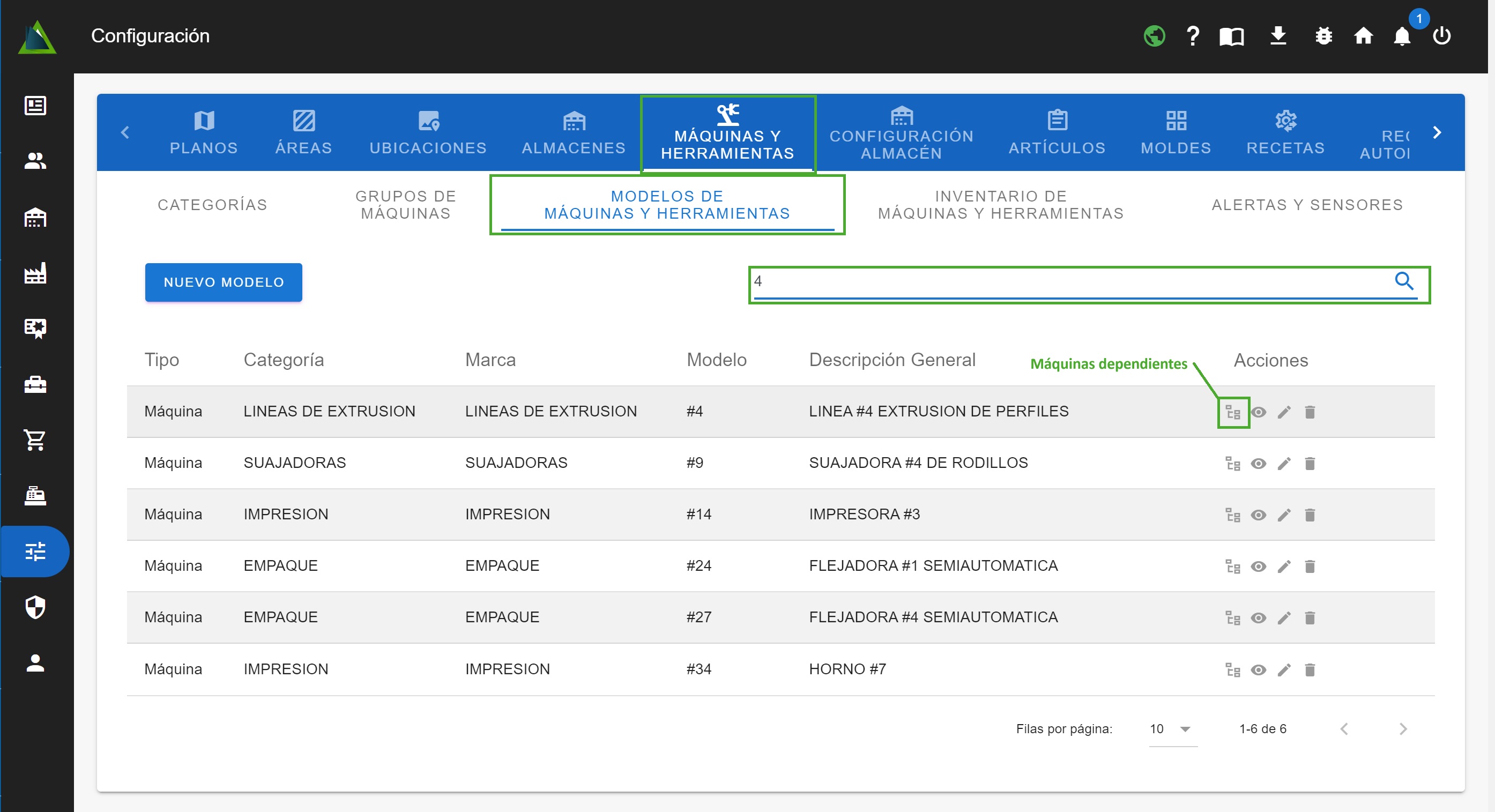The width and height of the screenshot is (1495, 812).
Task: View FLEJADORA #1 SEMIAUTOMATICA with eye icon
Action: [1258, 567]
